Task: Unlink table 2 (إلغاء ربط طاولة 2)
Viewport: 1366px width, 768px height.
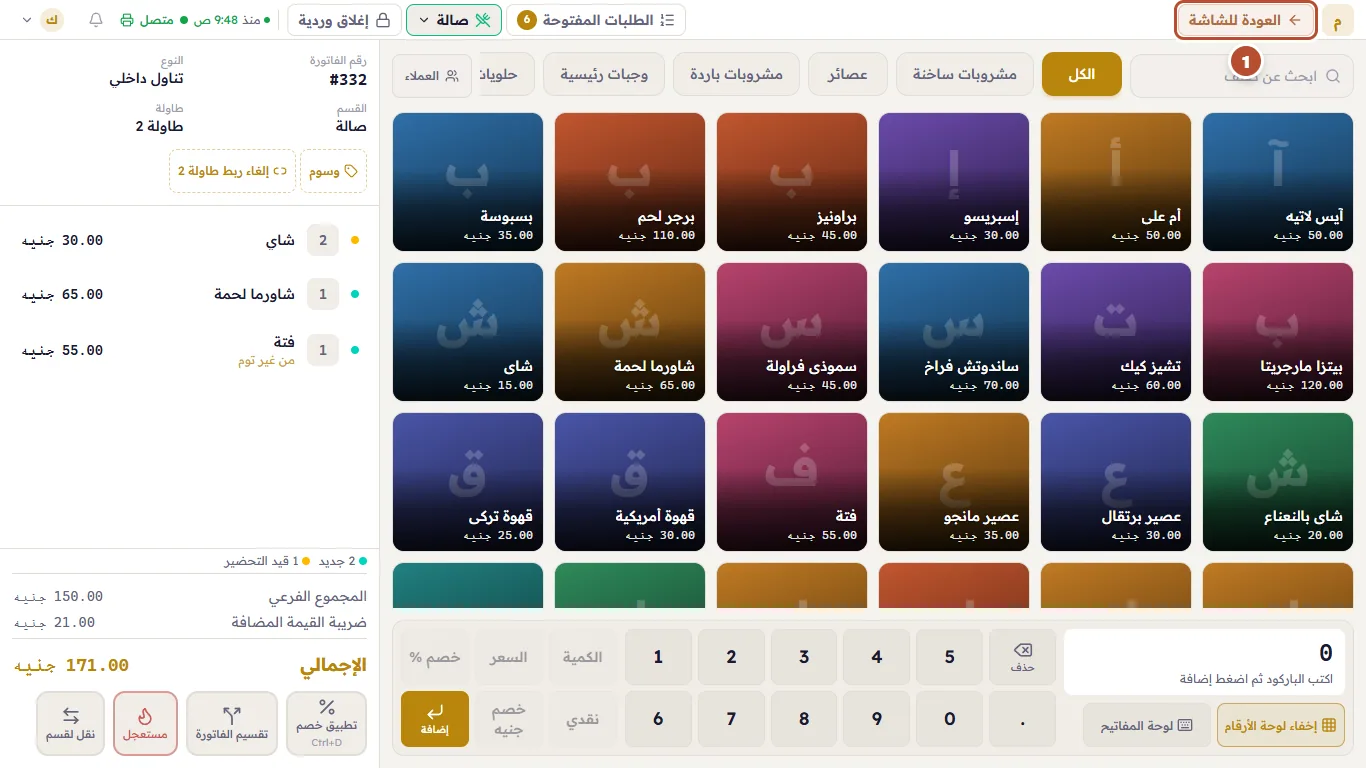Action: pyautogui.click(x=233, y=171)
